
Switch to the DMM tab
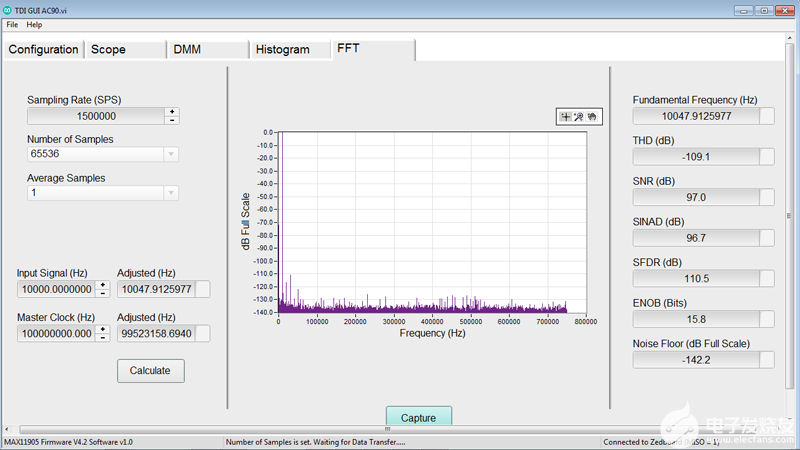(208, 49)
